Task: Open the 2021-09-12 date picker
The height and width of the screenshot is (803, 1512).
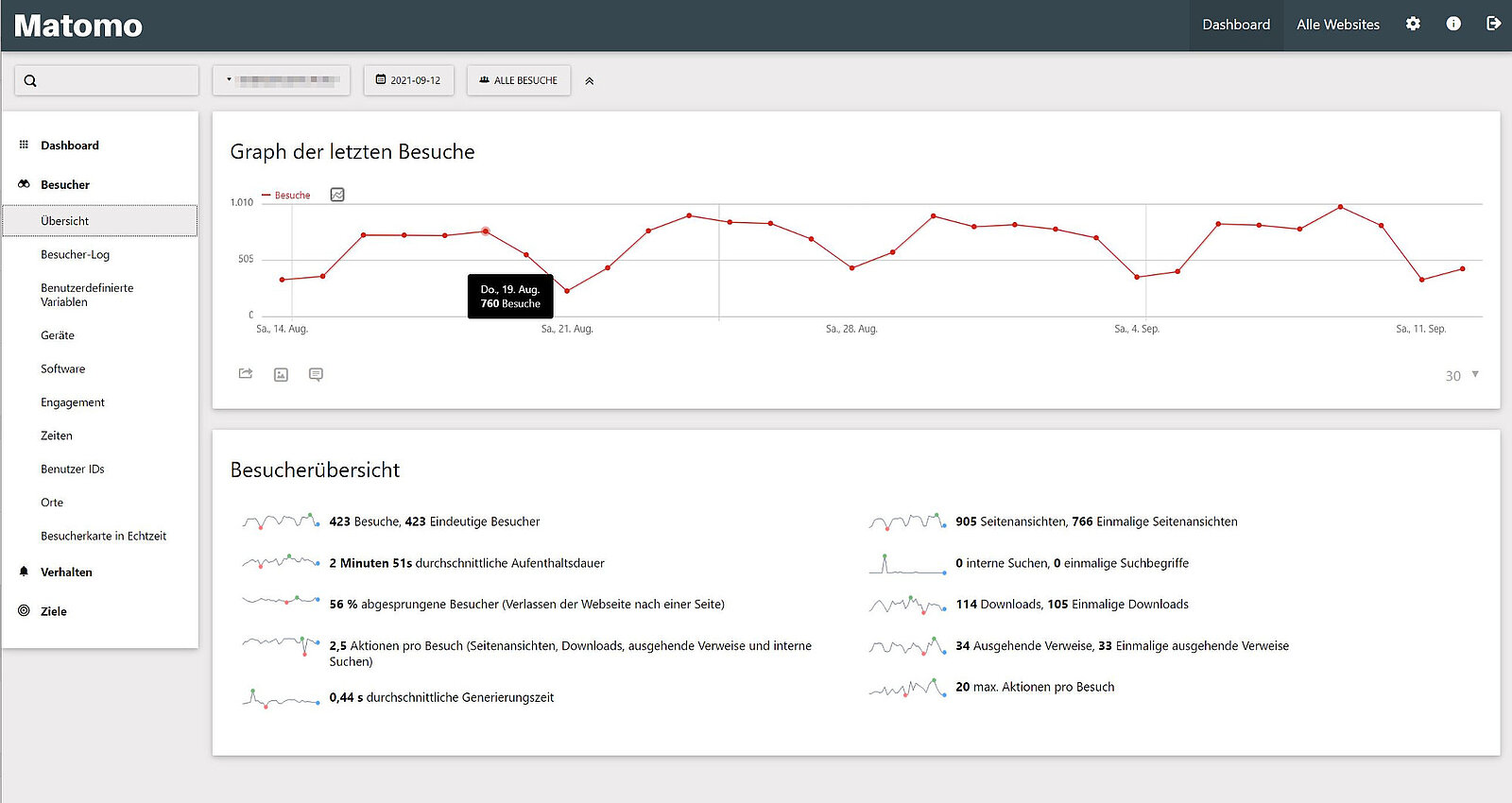Action: 408,80
